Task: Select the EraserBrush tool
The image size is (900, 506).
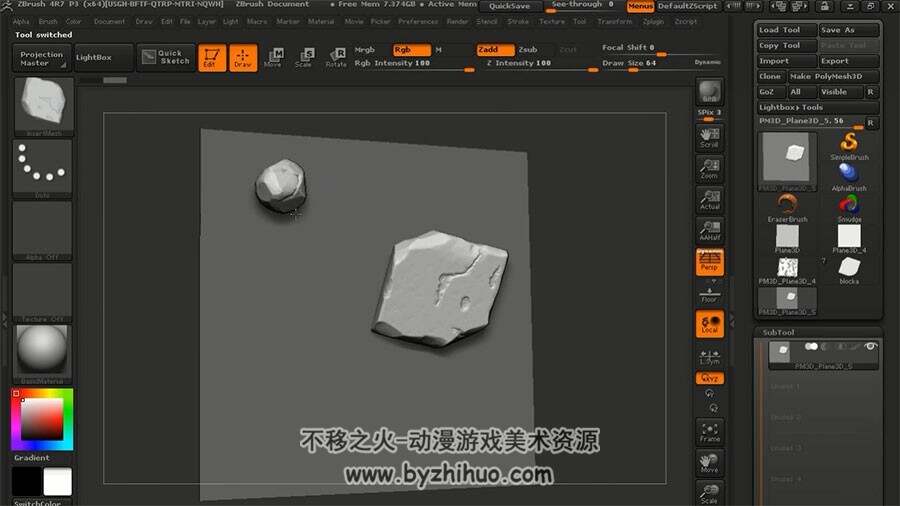Action: coord(787,208)
